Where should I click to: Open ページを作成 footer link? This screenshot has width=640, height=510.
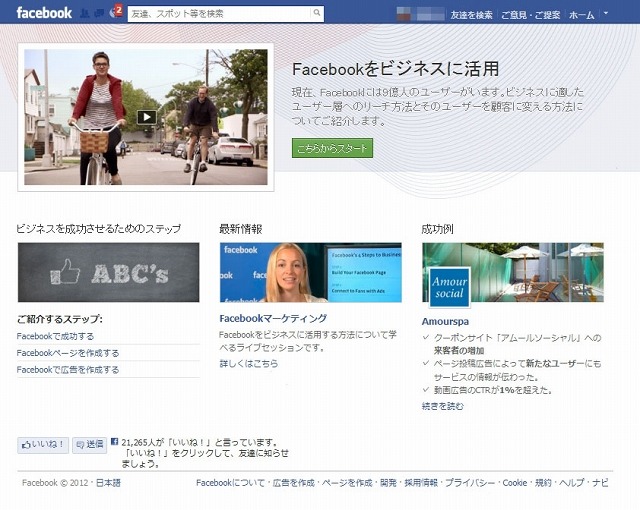(x=347, y=483)
